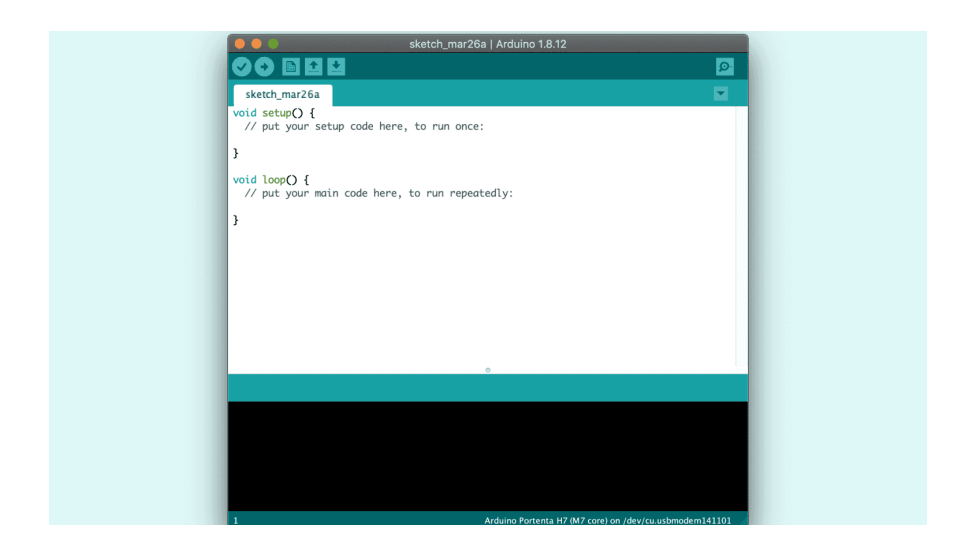Expand the tab options dropdown arrow
969x553 pixels.
coord(720,94)
